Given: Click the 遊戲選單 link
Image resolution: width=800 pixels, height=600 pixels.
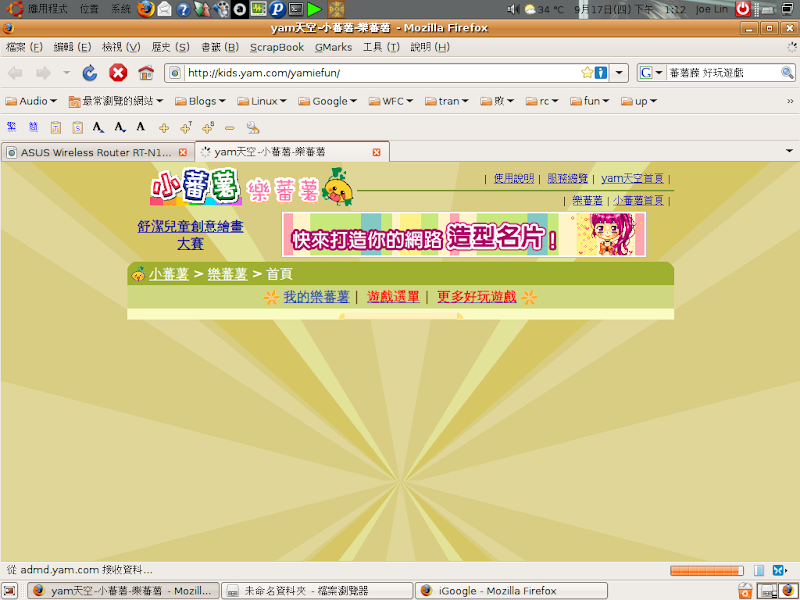Looking at the screenshot, I should 393,296.
